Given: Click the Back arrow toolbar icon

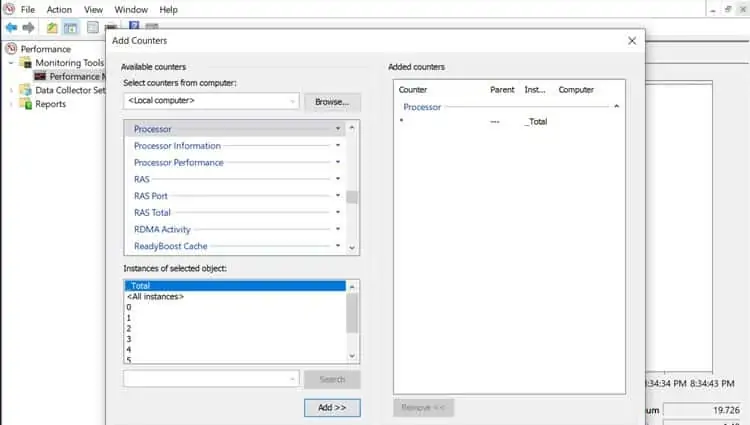Looking at the screenshot, I should [x=11, y=28].
